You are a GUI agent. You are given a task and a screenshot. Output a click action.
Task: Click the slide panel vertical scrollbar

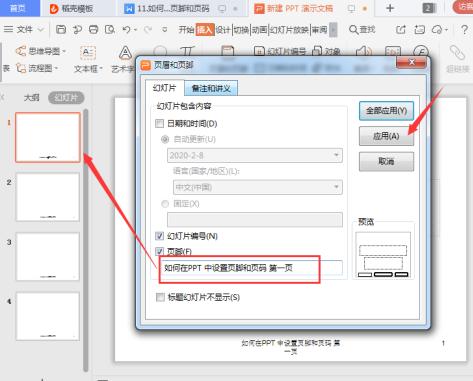coord(86,240)
